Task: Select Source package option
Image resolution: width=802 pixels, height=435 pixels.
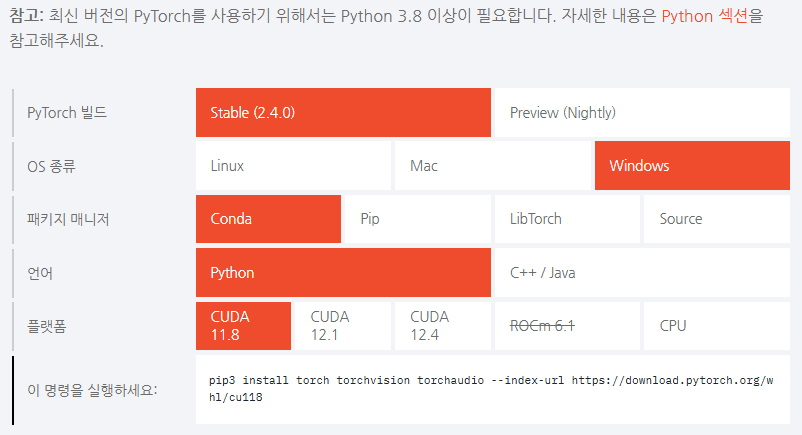Action: tap(717, 219)
